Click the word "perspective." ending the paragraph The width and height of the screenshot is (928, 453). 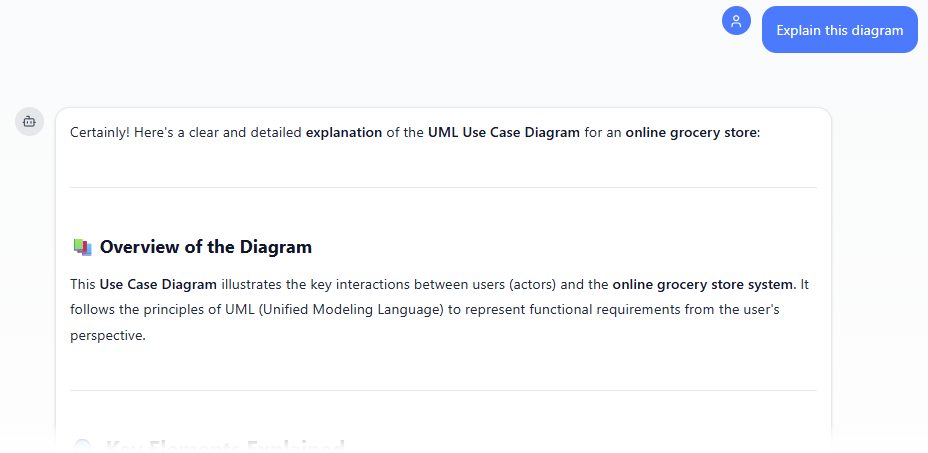click(x=108, y=336)
